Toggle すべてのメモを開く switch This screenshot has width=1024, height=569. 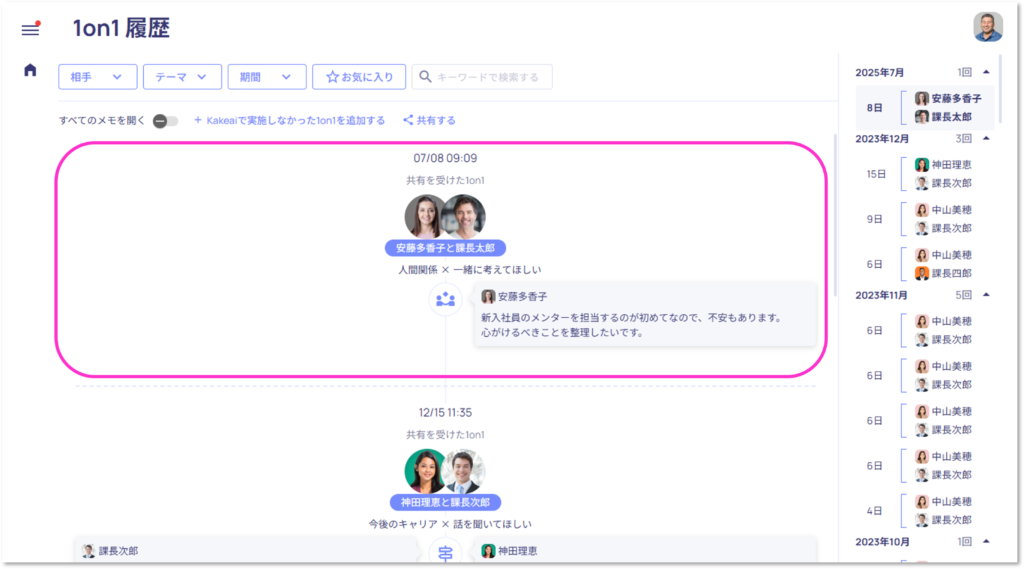tap(165, 121)
